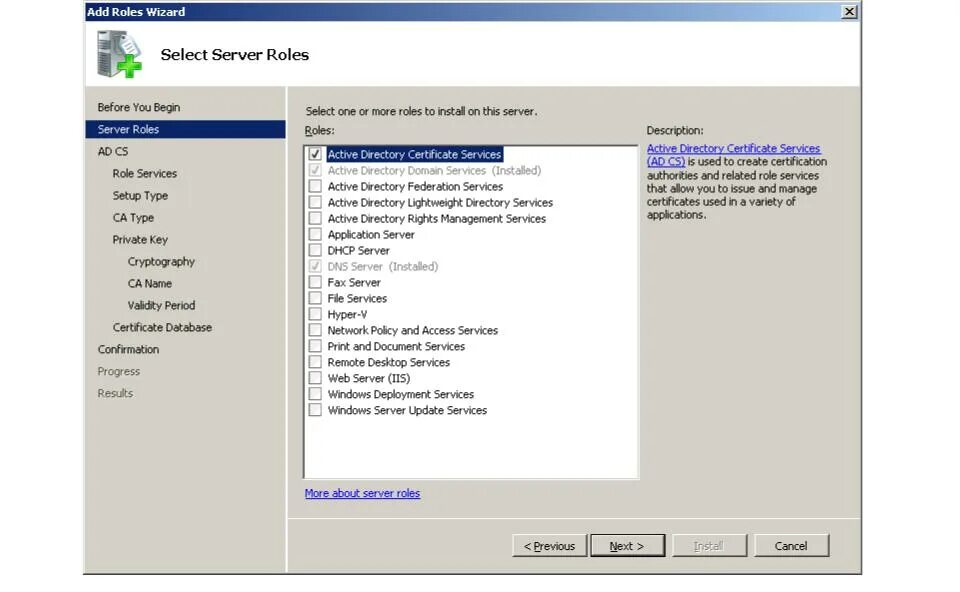Jump to Role Services step
960x592 pixels.
click(144, 173)
